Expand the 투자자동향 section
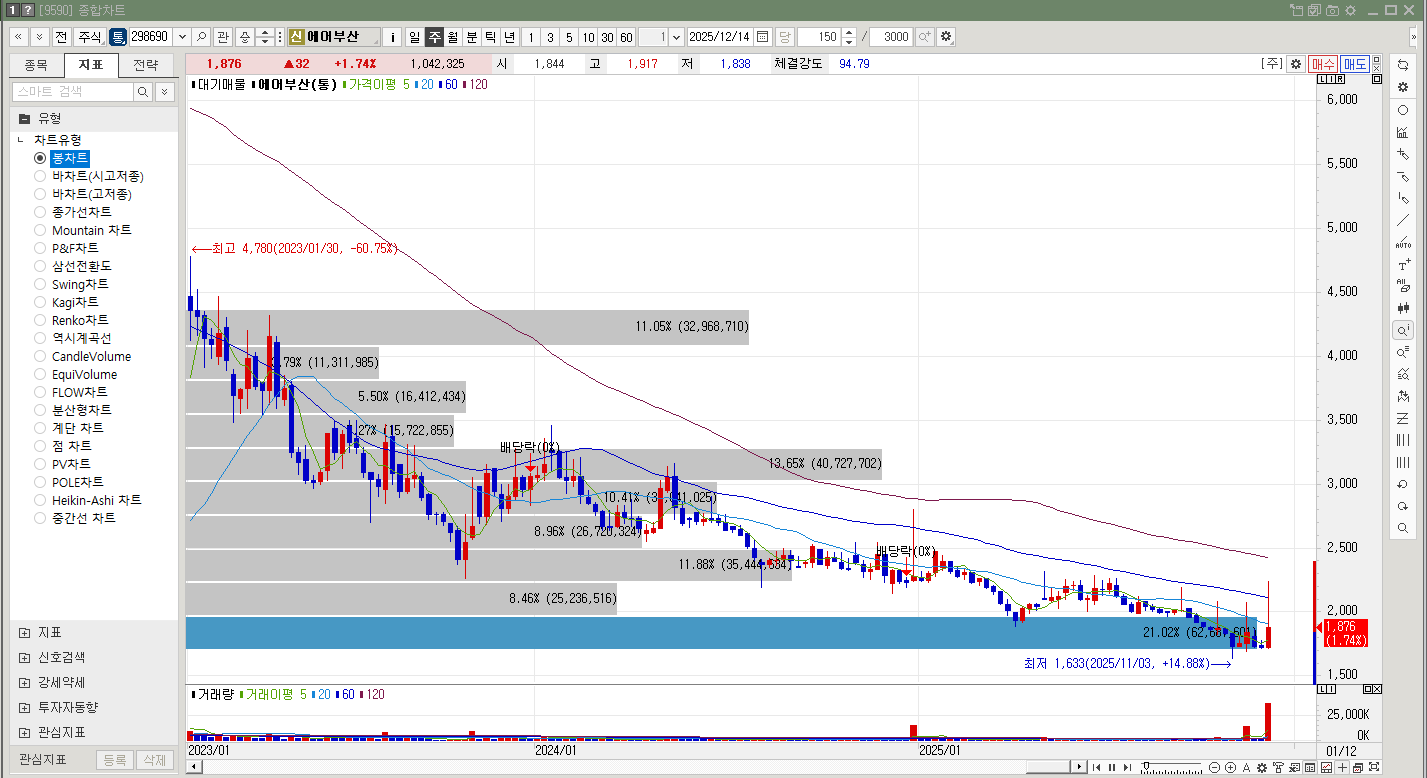 click(24, 707)
